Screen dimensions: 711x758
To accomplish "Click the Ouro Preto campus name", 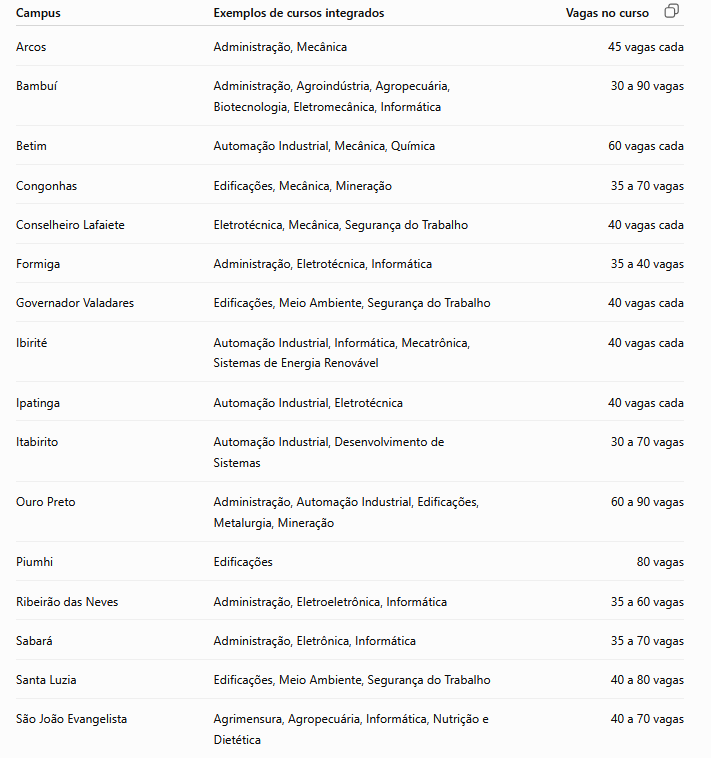I will click(x=45, y=502).
